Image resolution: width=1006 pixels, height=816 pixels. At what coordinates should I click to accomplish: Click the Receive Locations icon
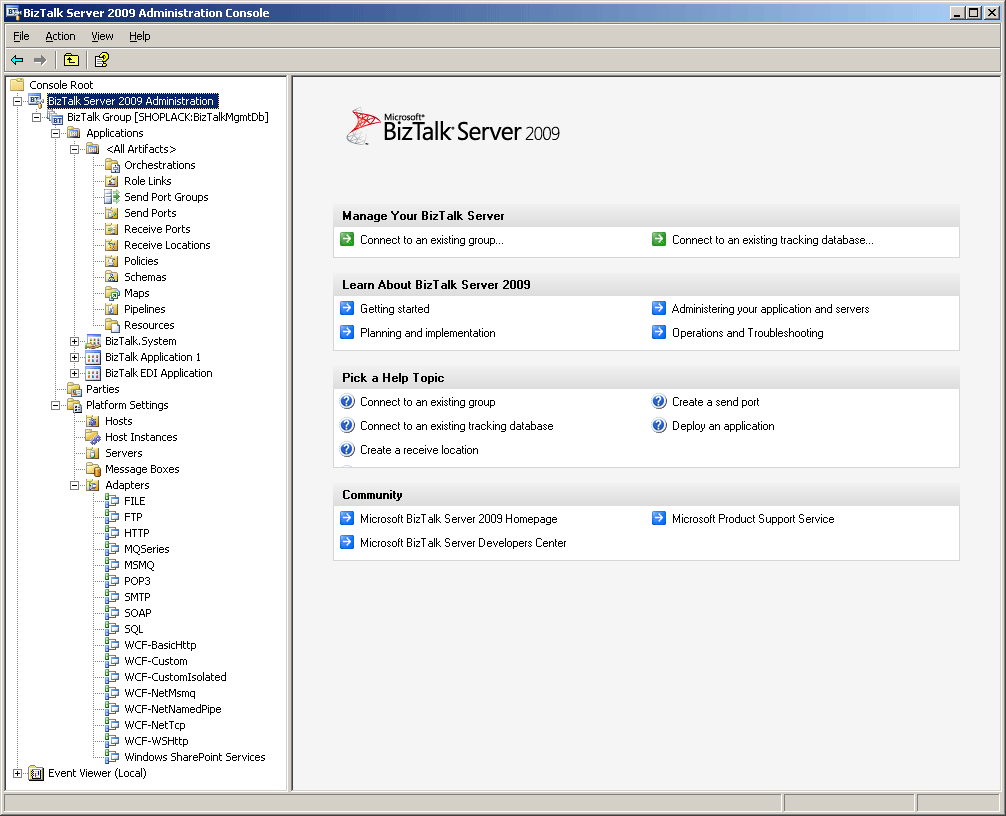tap(112, 246)
